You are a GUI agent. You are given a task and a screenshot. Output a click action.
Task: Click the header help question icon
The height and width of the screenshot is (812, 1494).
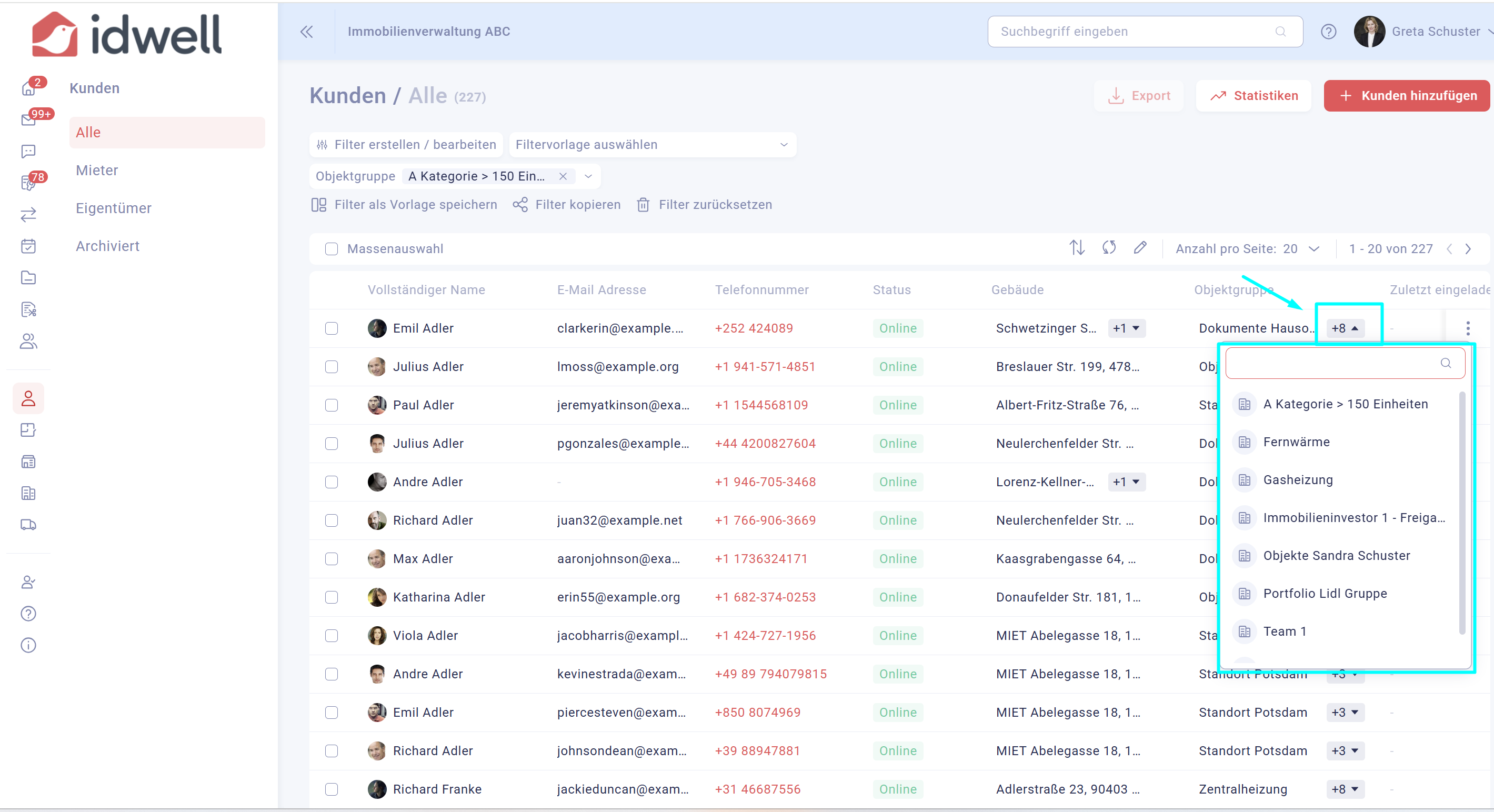coord(1328,32)
